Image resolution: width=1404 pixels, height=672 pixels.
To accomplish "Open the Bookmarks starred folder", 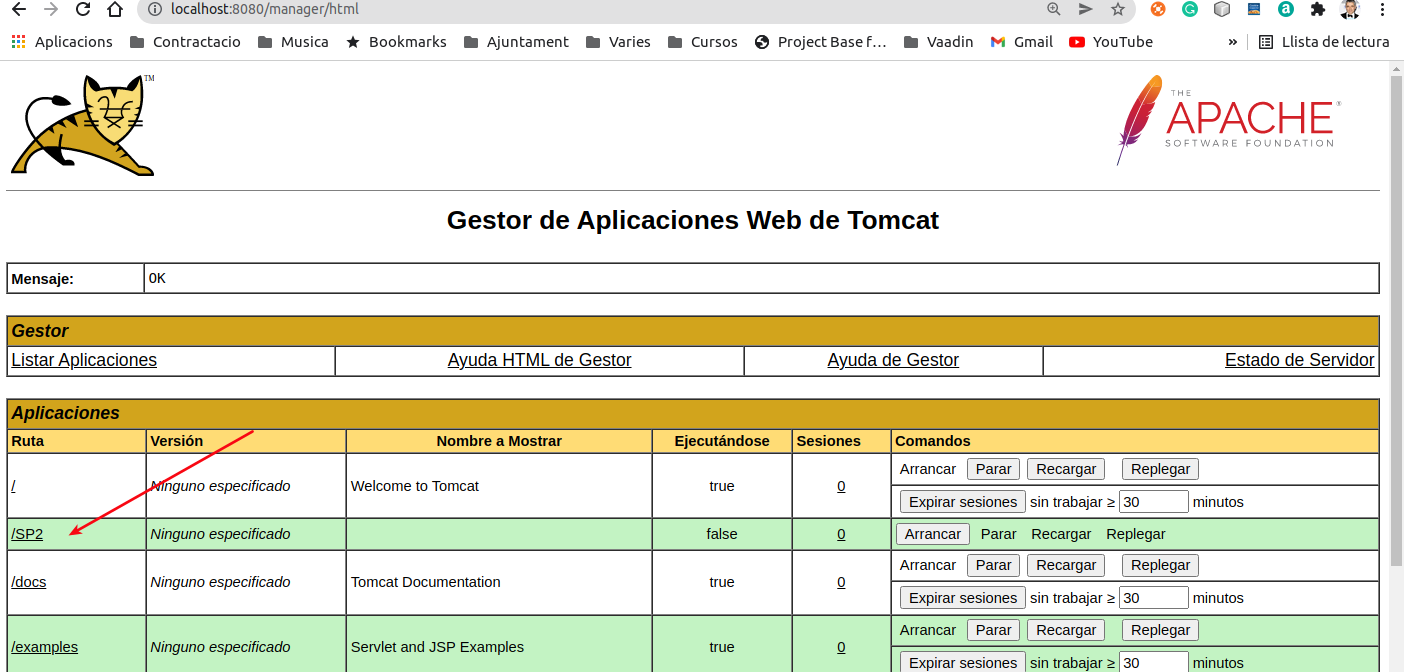I will [396, 42].
